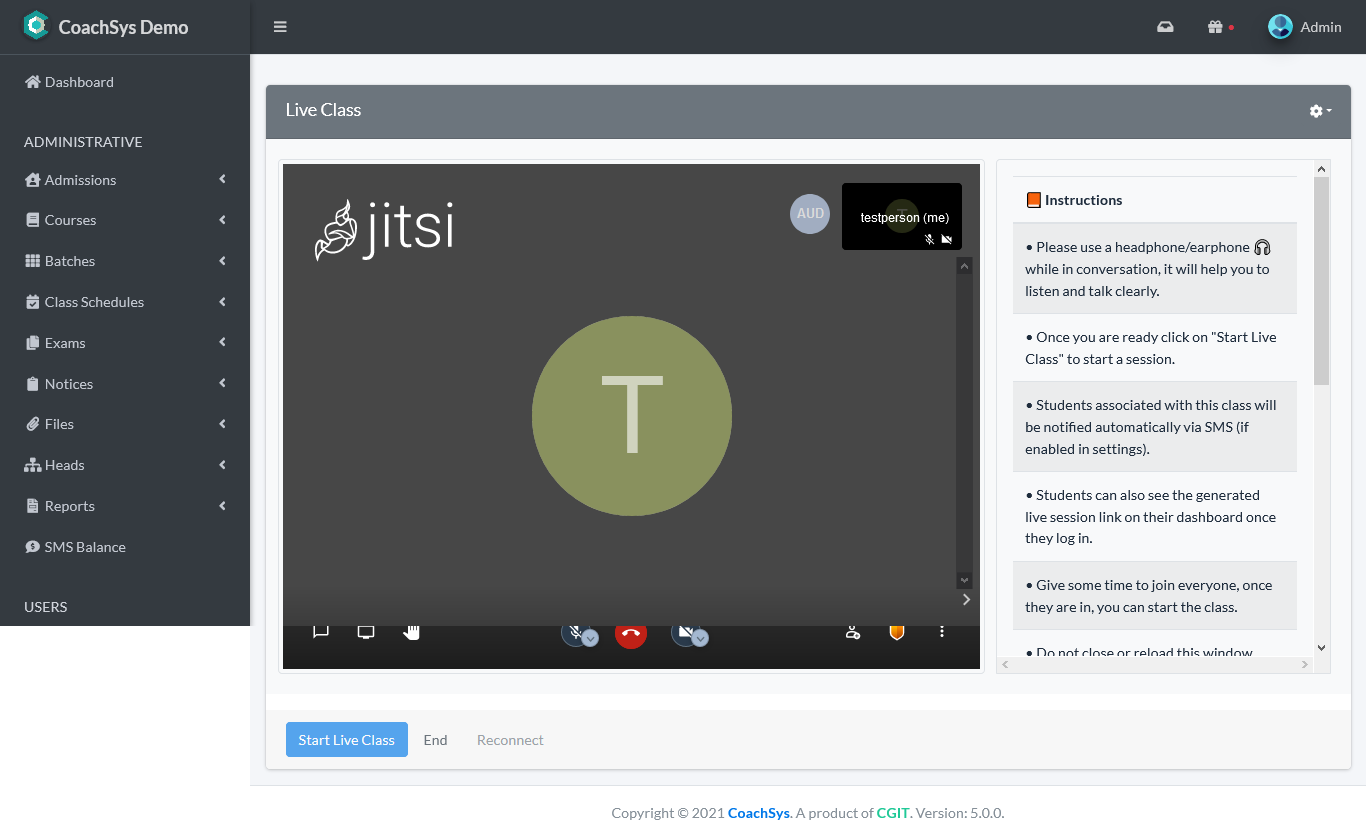
Task: Open audio settings arrow beside microphone
Action: pos(591,638)
